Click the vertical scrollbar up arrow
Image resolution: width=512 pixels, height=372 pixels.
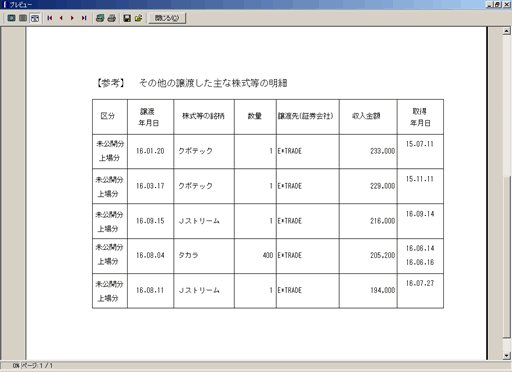click(507, 31)
